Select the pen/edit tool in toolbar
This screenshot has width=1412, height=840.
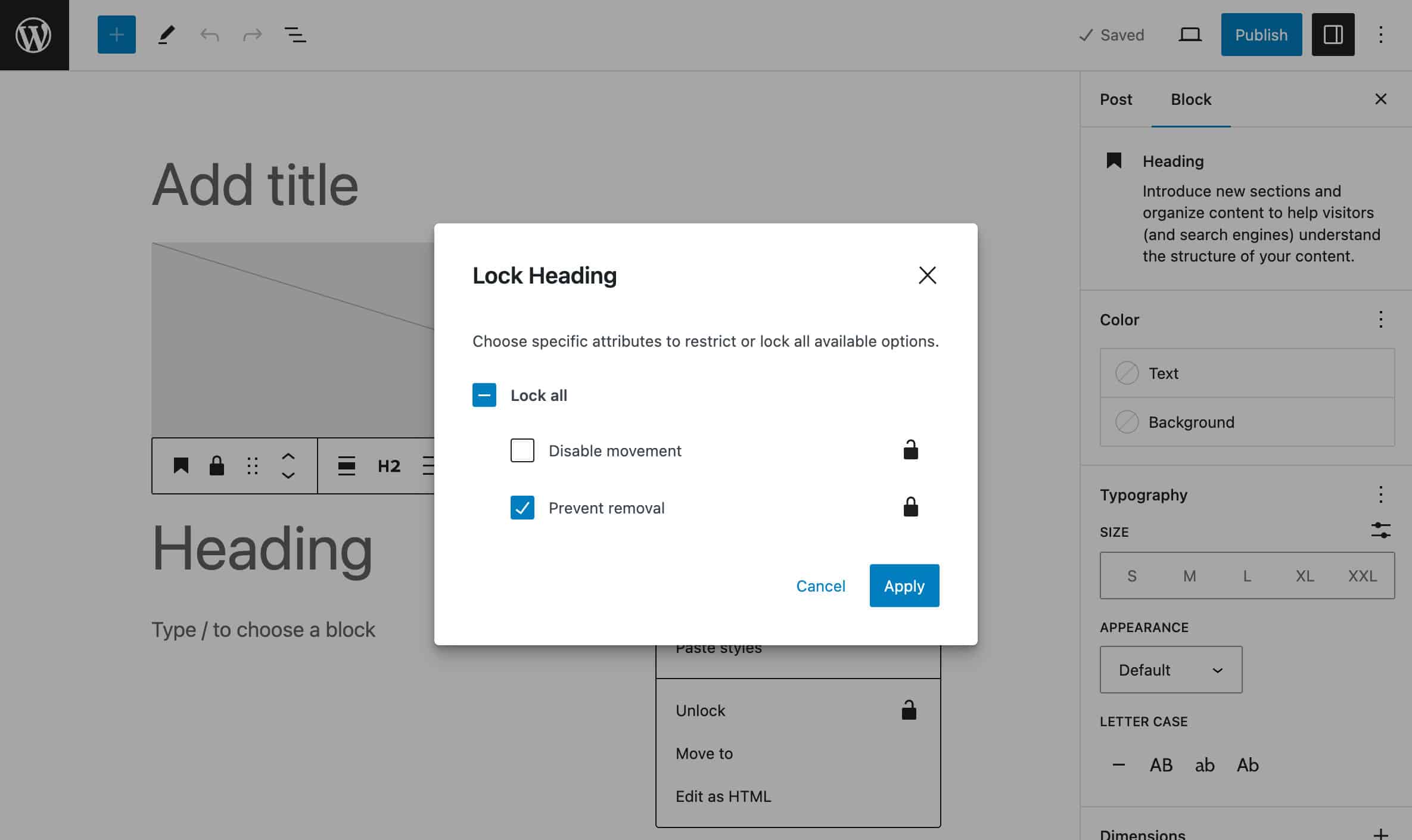click(x=165, y=34)
